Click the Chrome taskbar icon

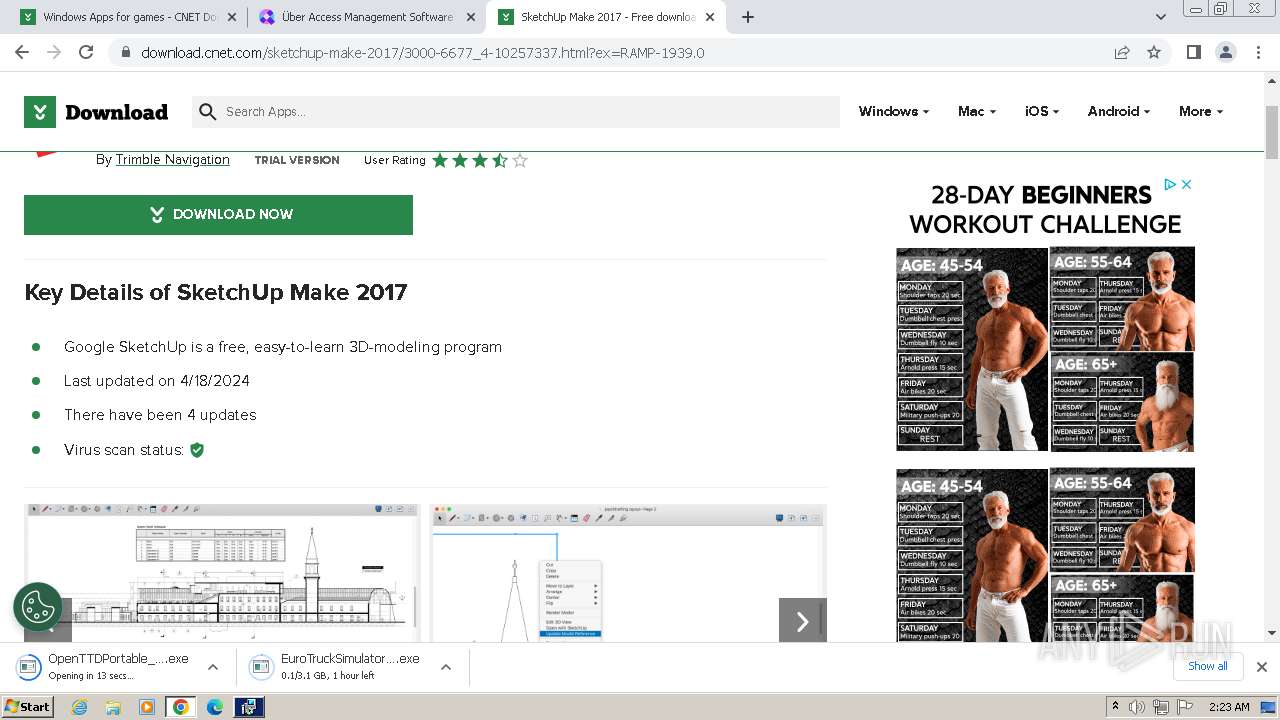(x=181, y=707)
